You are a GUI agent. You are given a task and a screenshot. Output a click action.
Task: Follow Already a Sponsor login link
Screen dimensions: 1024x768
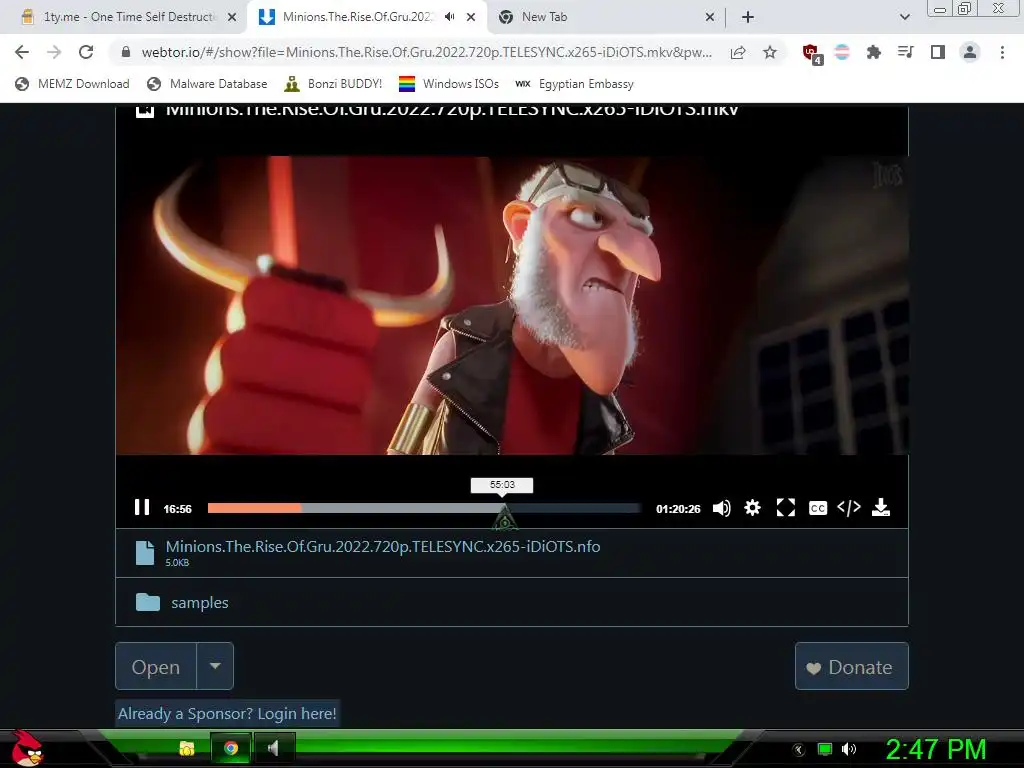(x=227, y=714)
